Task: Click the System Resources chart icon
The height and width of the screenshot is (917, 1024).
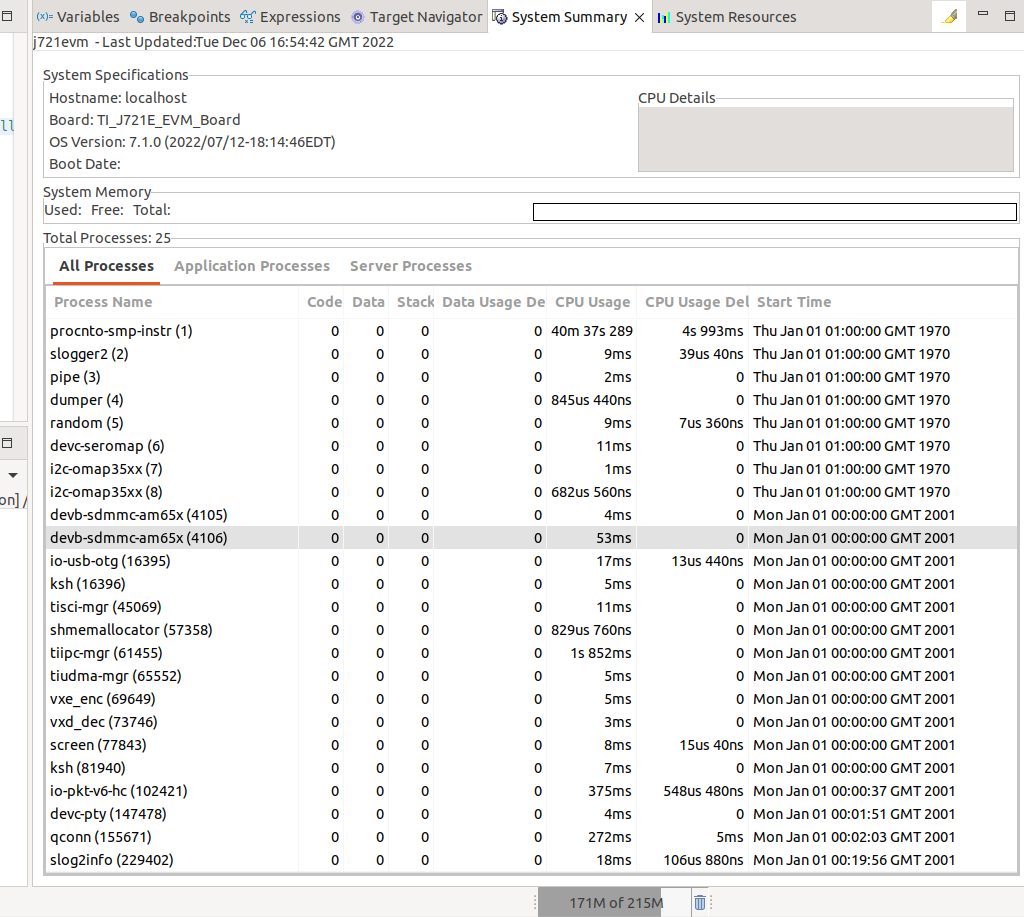Action: tap(664, 17)
